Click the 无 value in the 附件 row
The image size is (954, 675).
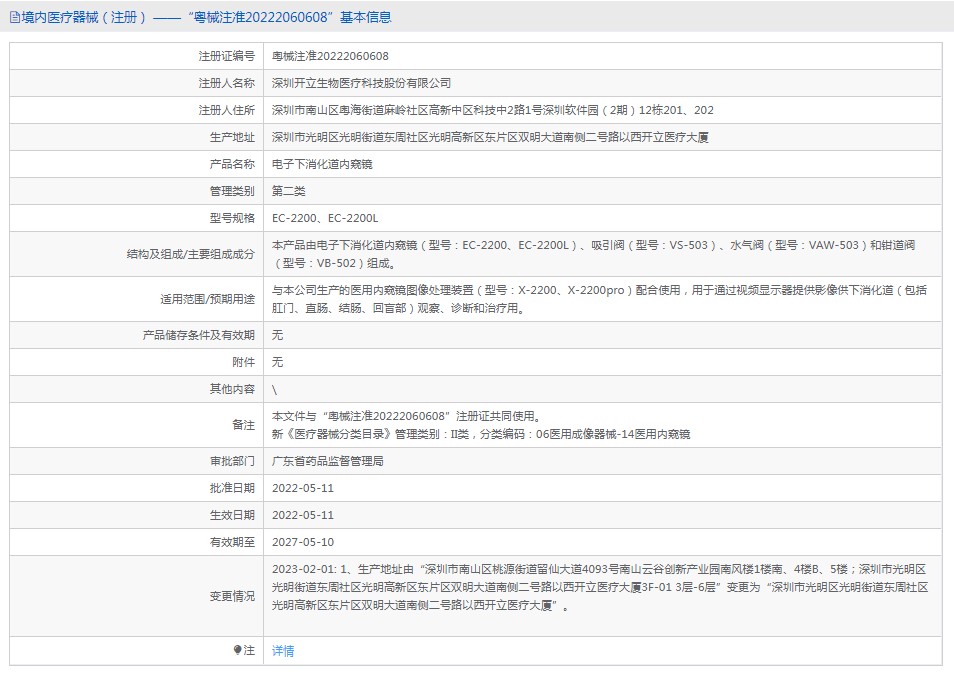[x=277, y=362]
